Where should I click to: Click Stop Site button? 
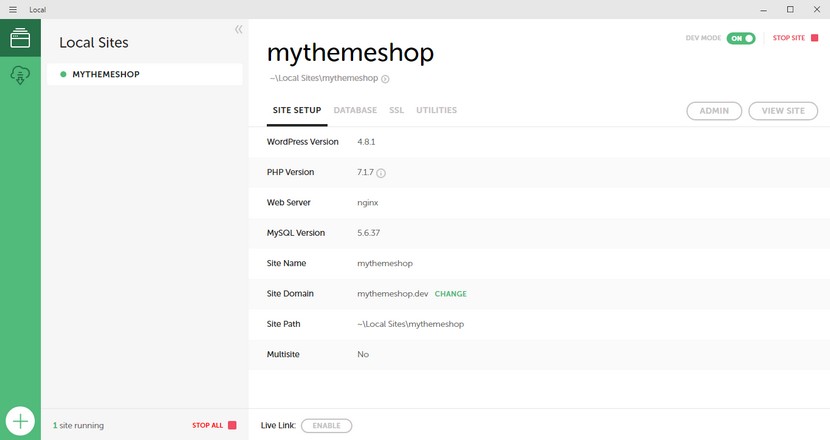(795, 38)
